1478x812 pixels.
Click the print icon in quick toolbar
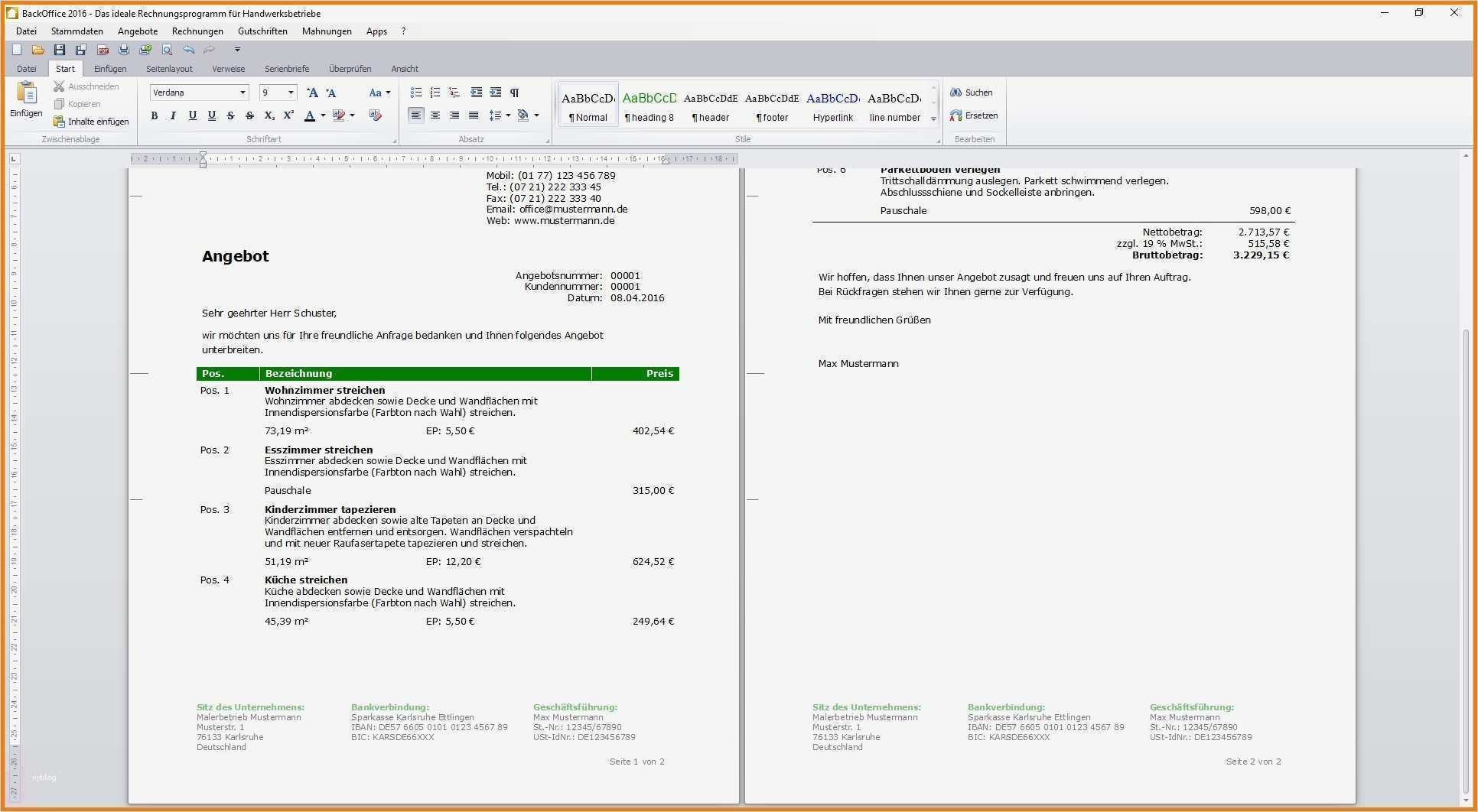(124, 50)
